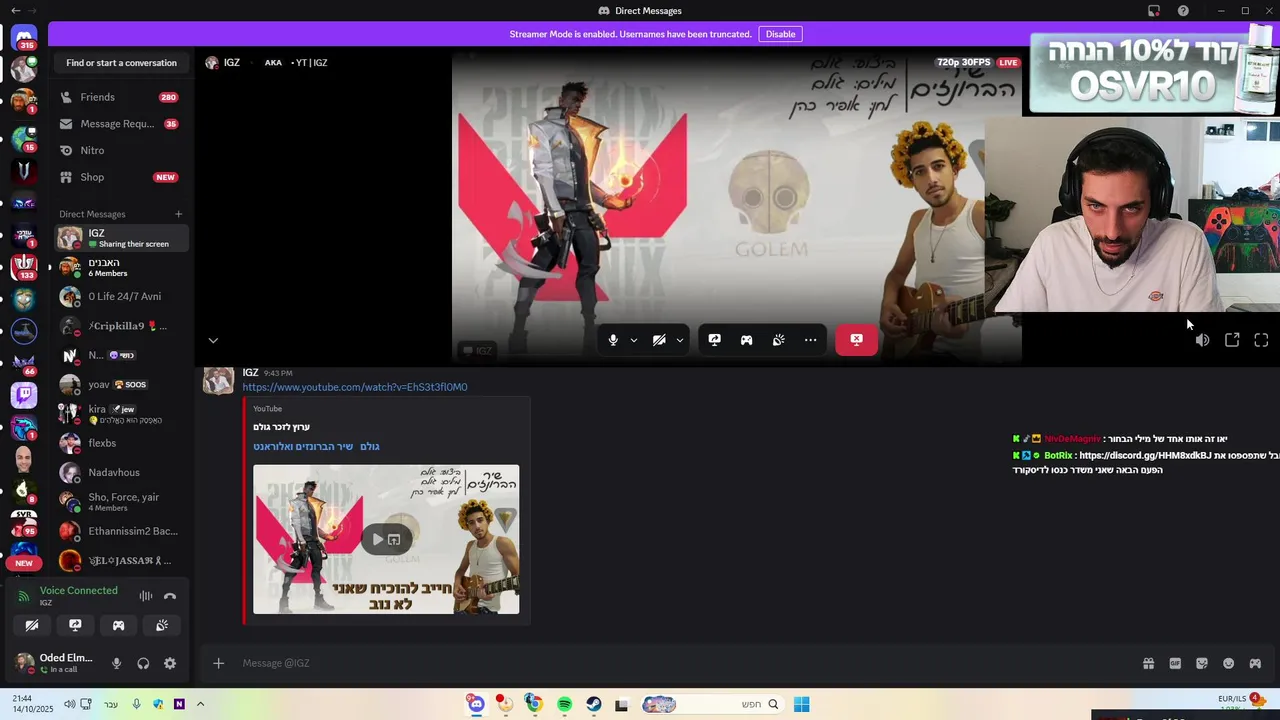This screenshot has width=1280, height=720.
Task: Open האבנים group with 6 Members
Action: pos(121,267)
